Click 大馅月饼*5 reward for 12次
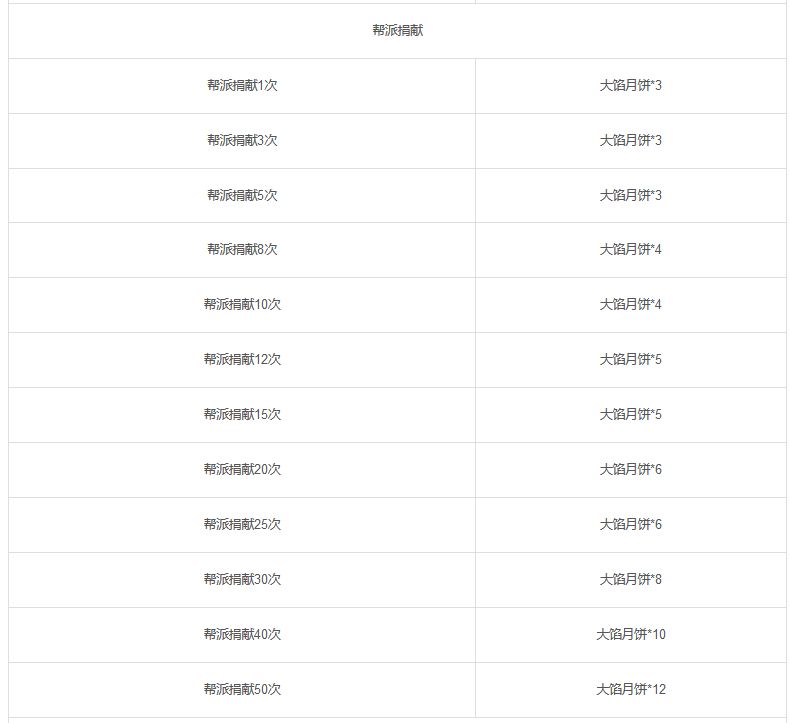 click(631, 360)
